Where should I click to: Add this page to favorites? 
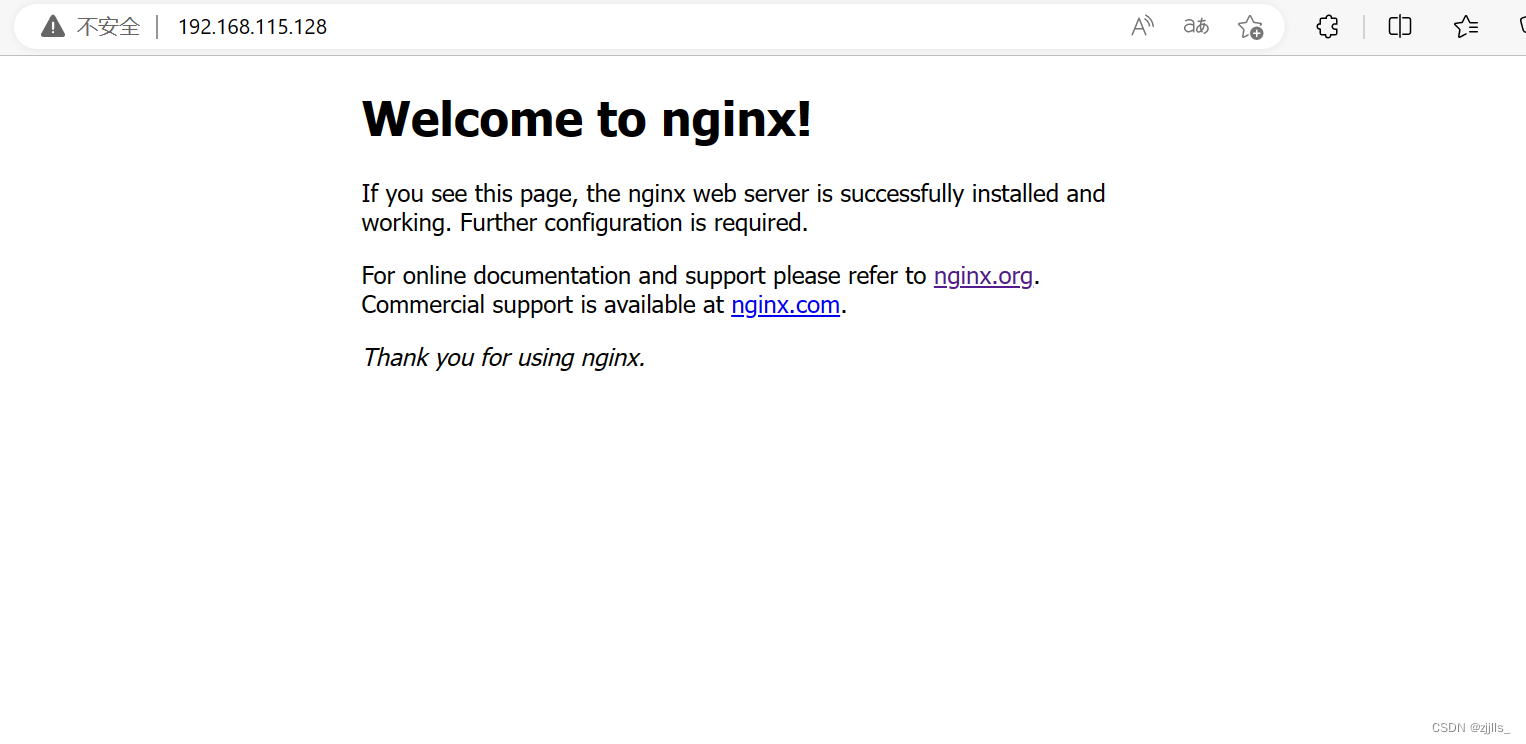1250,27
